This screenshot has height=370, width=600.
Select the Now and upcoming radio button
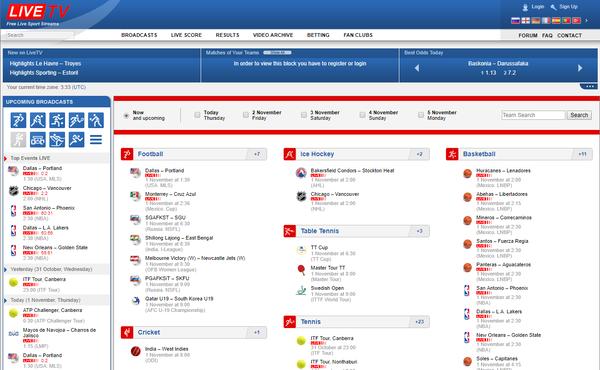pos(126,116)
